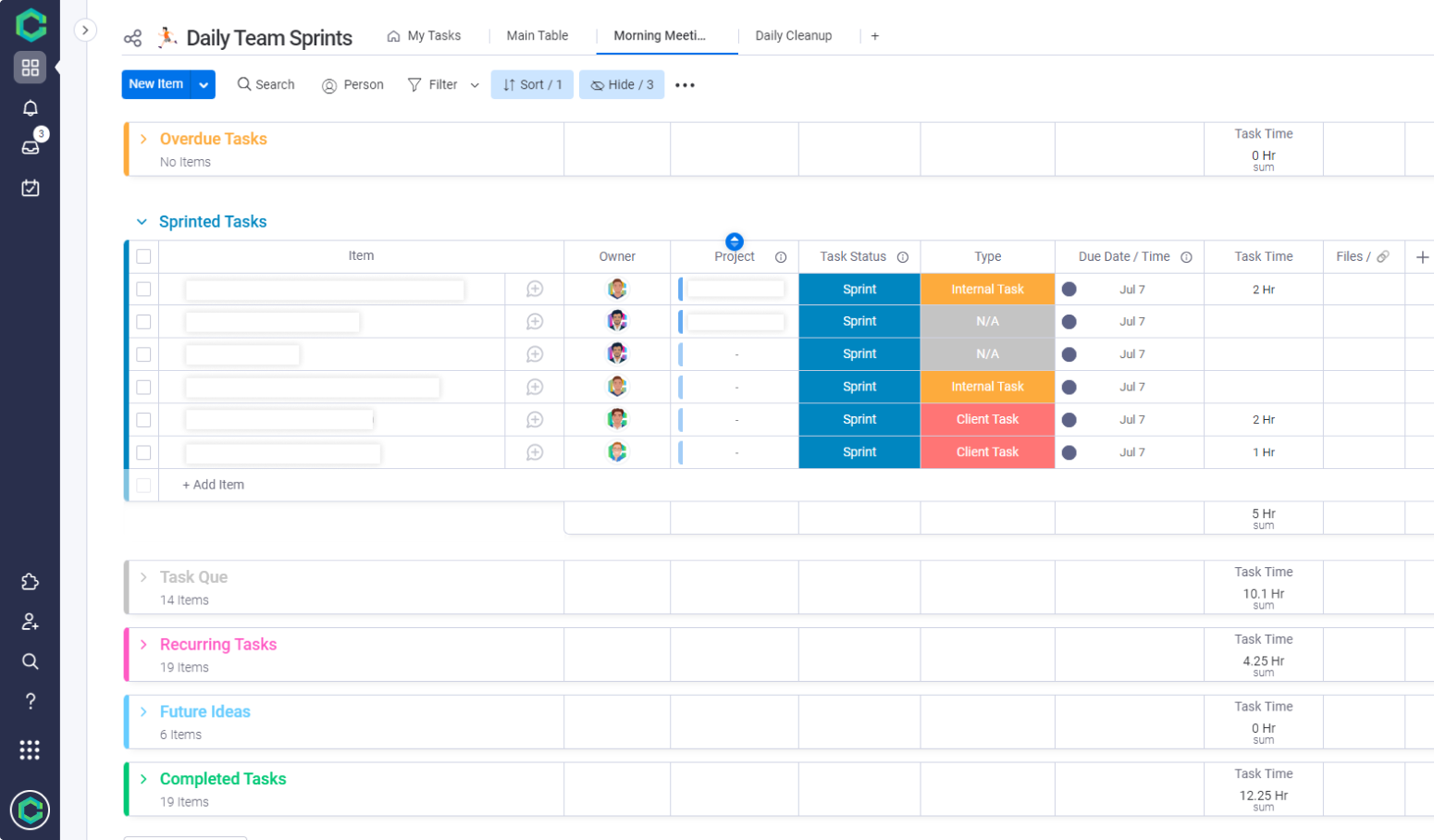The width and height of the screenshot is (1434, 840).
Task: Expand the Completed Tasks group
Action: [x=143, y=779]
